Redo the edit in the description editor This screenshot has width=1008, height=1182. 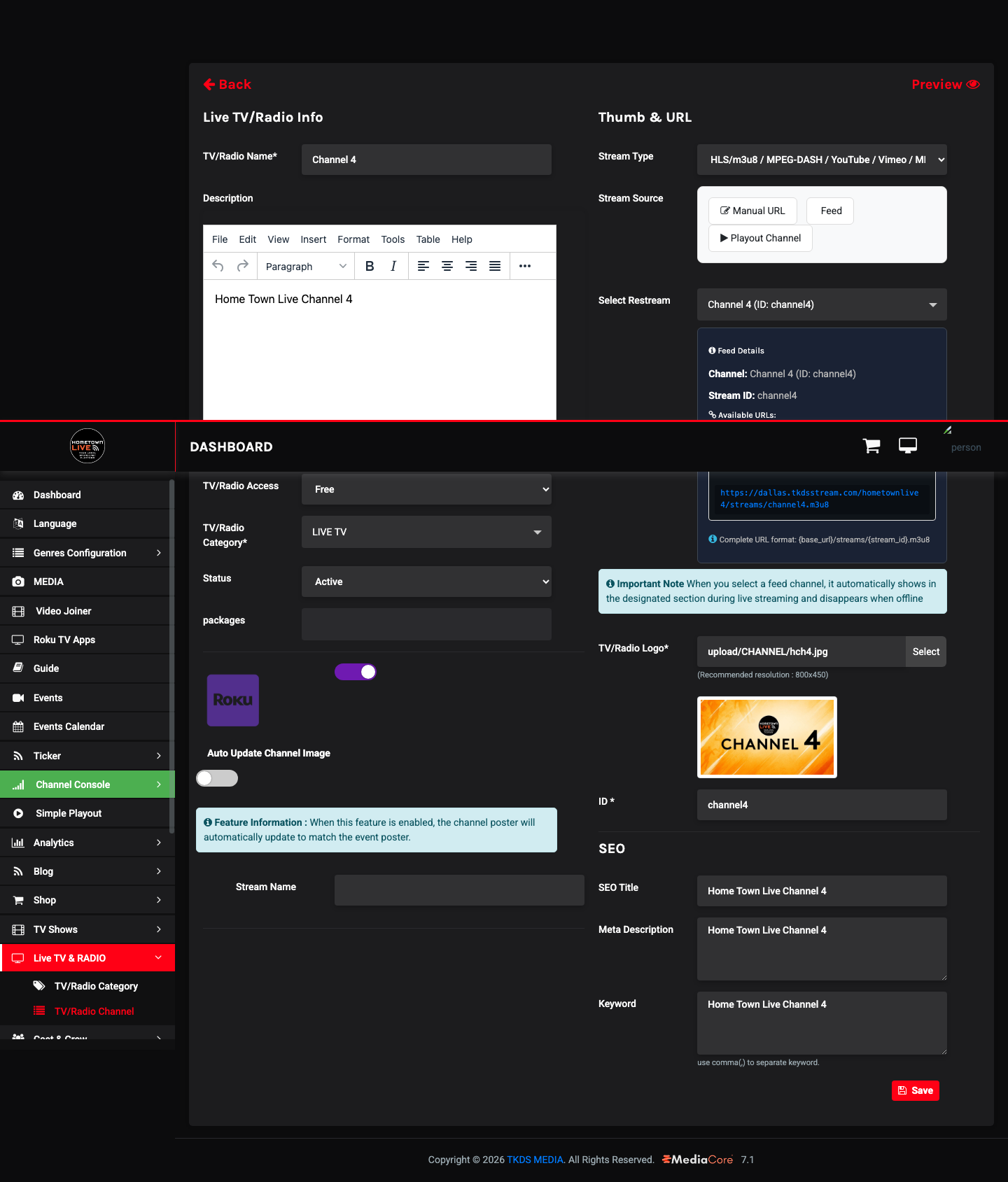click(x=242, y=266)
